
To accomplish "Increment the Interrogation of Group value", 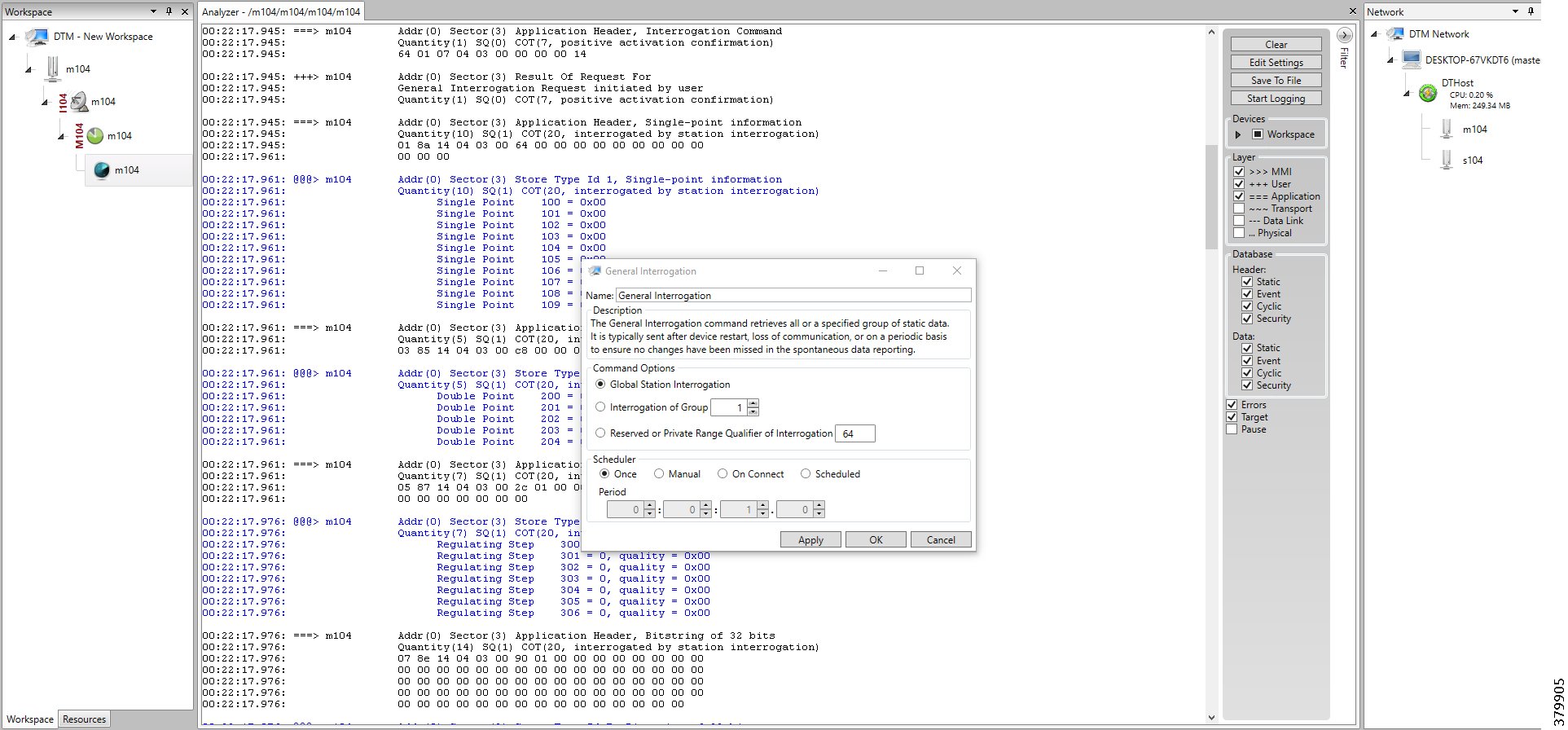I will click(753, 403).
